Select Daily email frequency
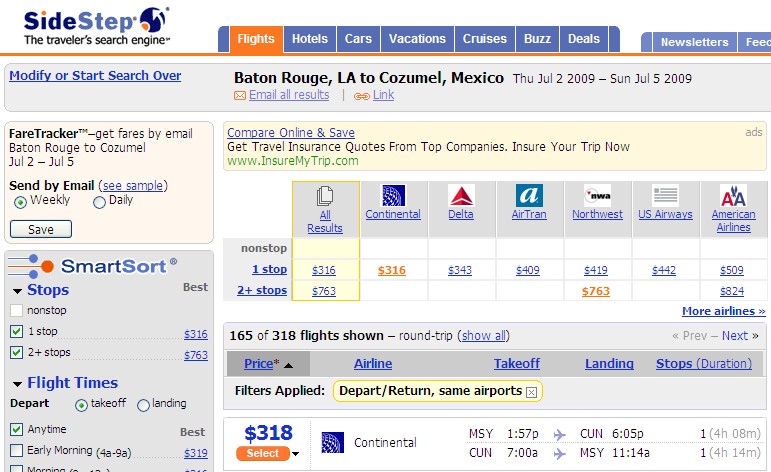Viewport: 771px width, 472px height. [99, 202]
